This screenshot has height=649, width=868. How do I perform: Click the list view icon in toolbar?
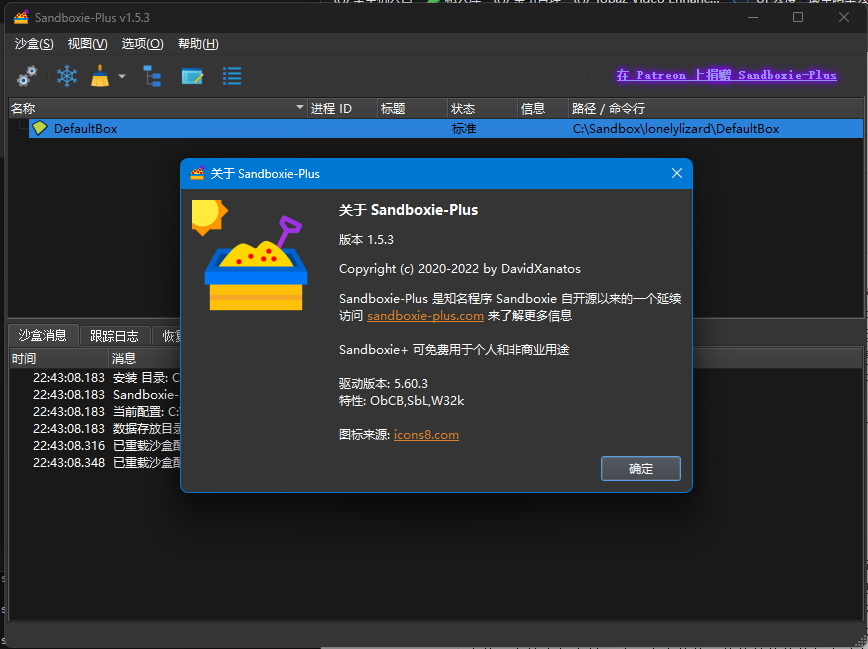[232, 76]
